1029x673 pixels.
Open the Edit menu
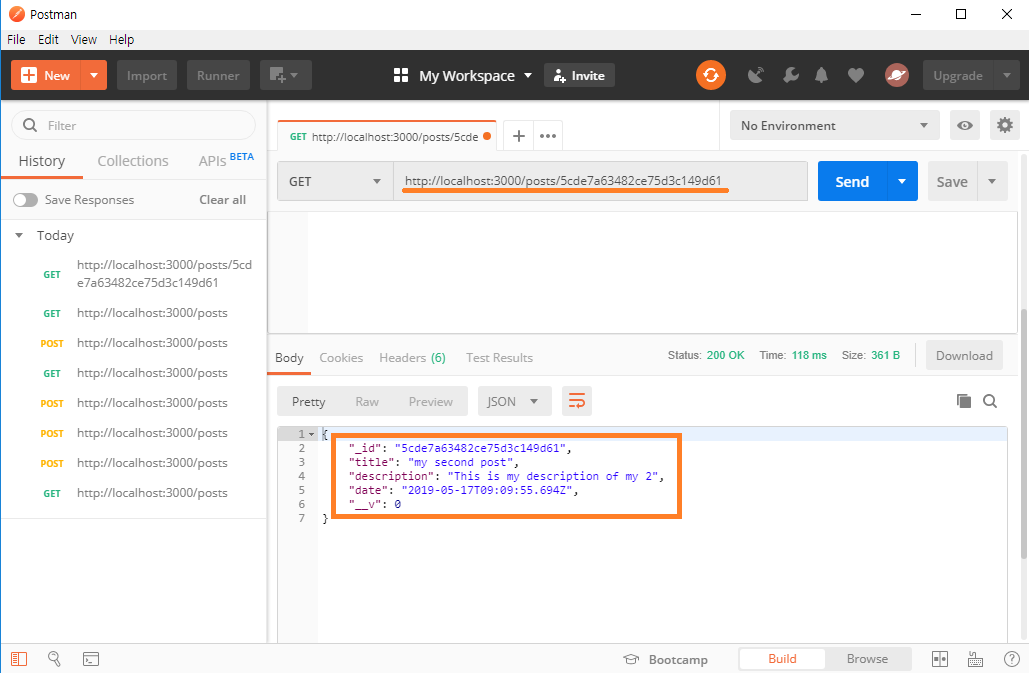(48, 39)
